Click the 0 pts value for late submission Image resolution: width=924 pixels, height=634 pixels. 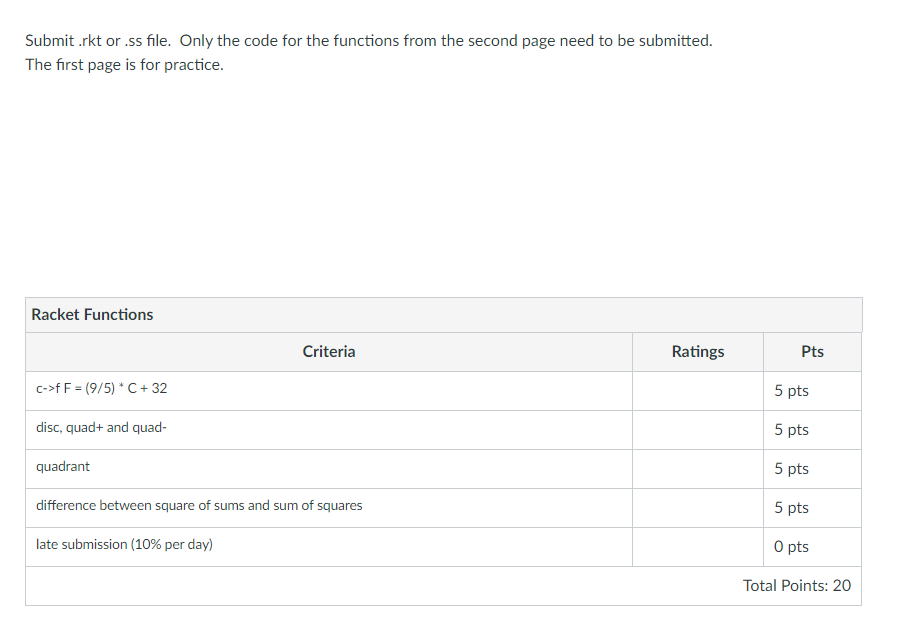click(790, 546)
